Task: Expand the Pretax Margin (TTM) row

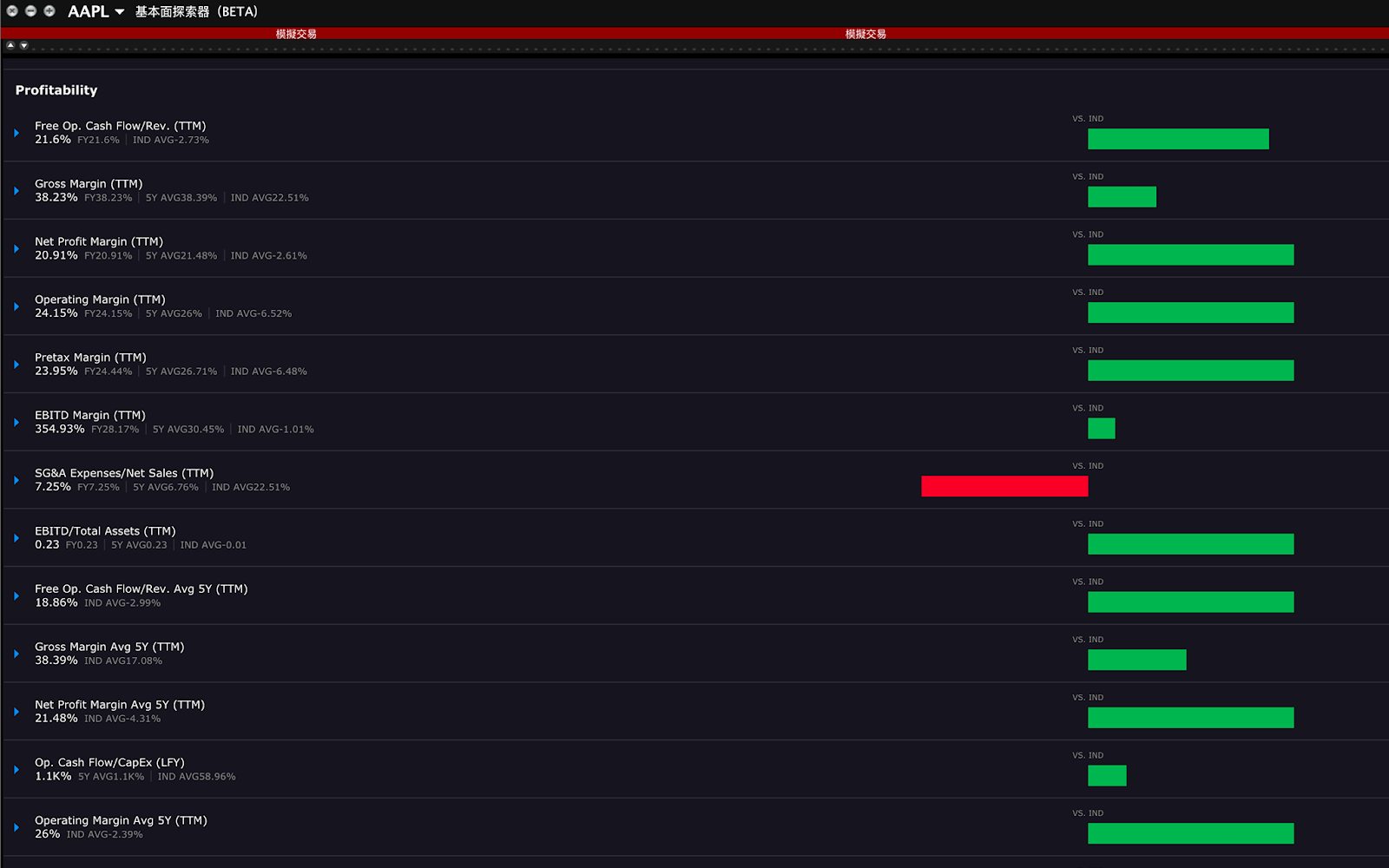Action: coord(16,365)
